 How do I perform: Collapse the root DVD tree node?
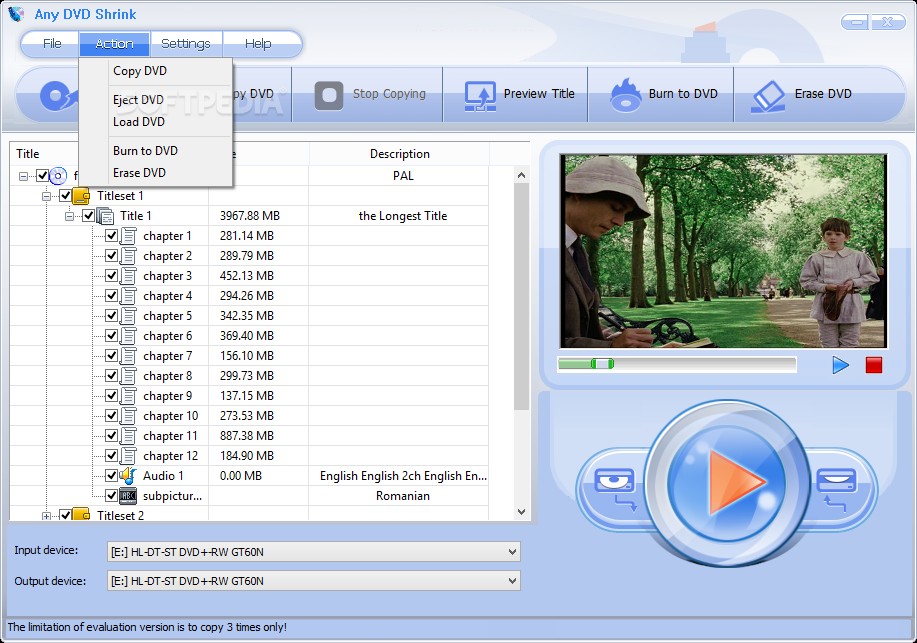23,176
